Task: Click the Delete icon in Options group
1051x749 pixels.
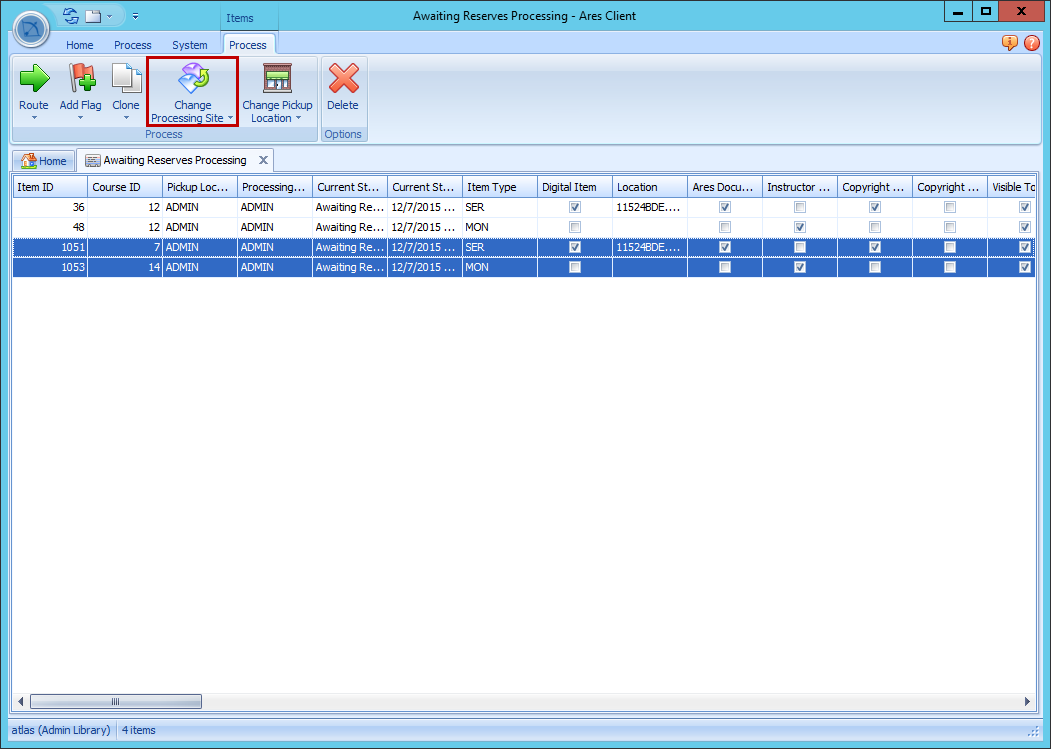Action: point(343,80)
